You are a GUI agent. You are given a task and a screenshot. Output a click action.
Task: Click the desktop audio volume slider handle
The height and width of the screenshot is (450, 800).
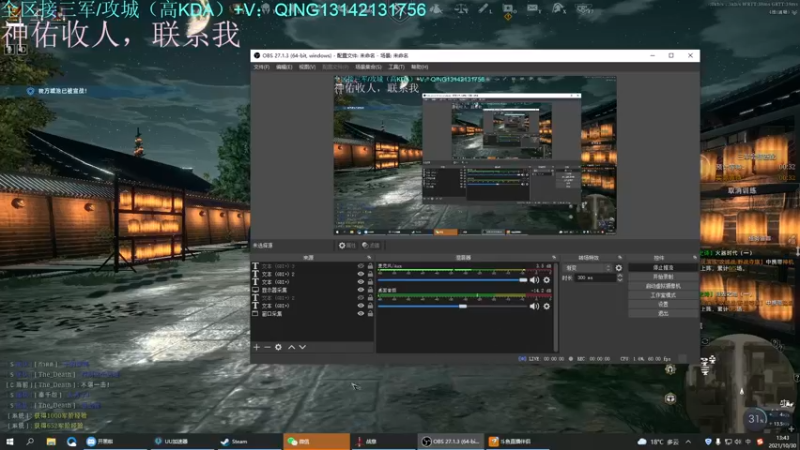click(x=463, y=306)
